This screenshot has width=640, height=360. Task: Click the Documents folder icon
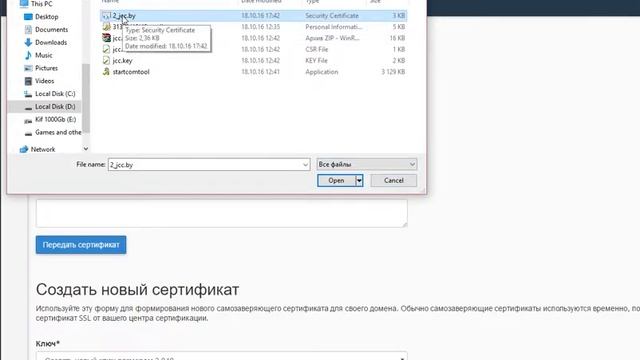(28, 29)
